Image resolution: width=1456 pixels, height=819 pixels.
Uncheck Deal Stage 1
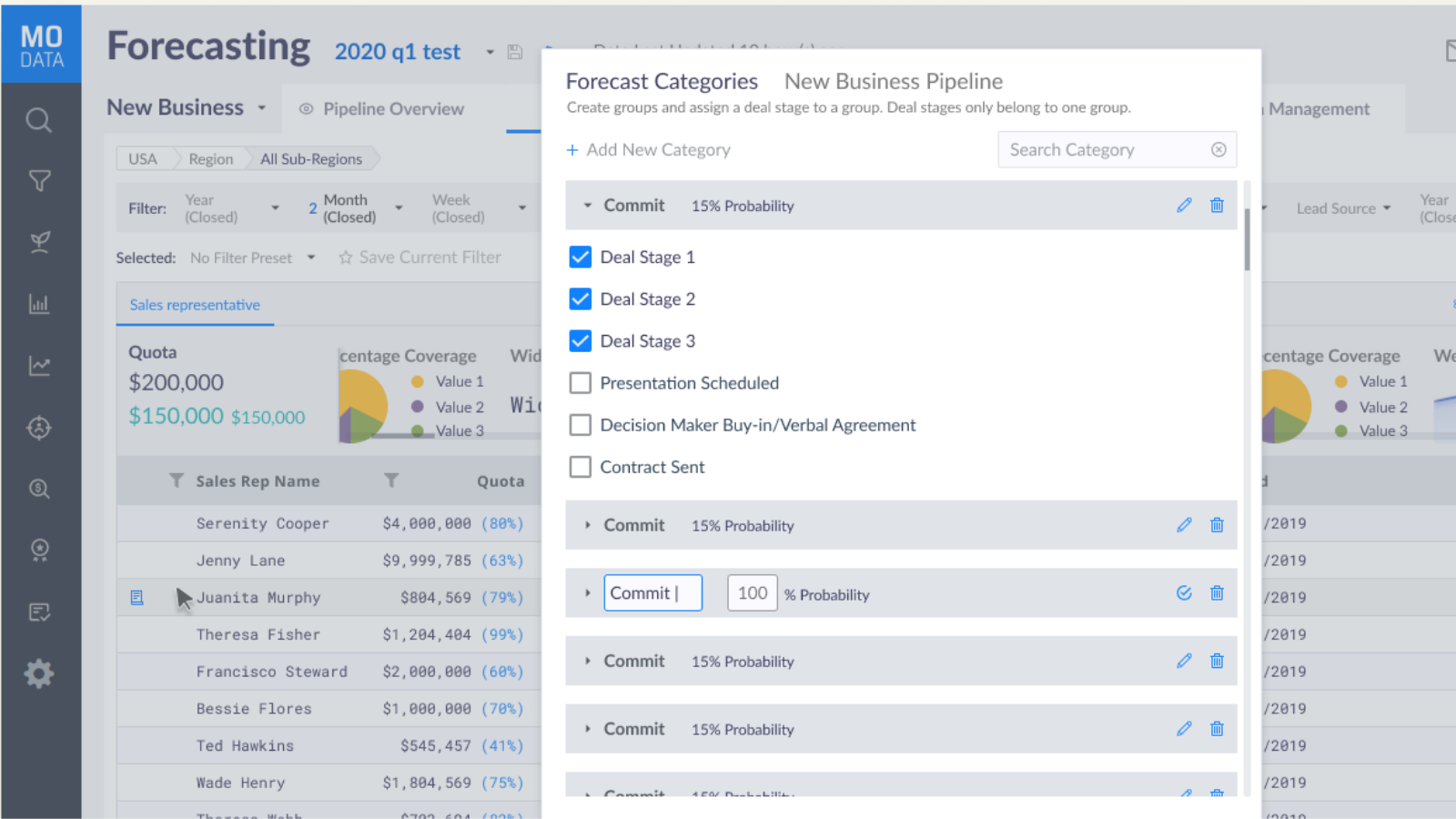580,257
